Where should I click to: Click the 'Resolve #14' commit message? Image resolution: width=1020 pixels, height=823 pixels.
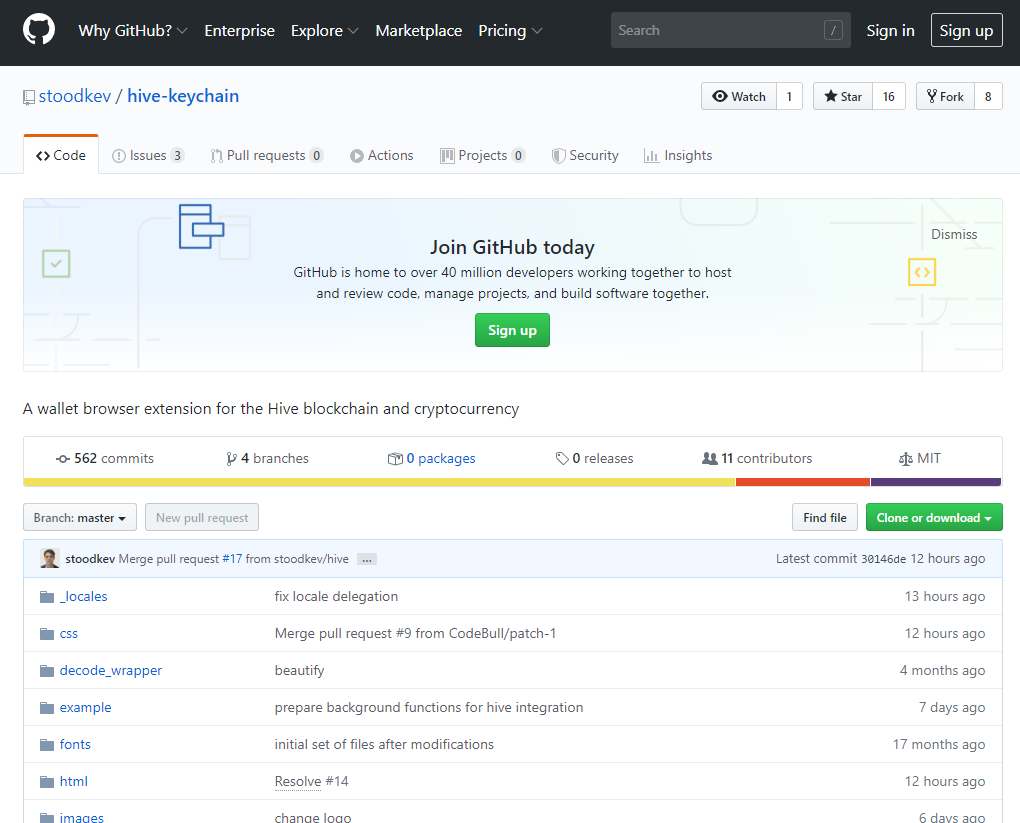coord(312,781)
